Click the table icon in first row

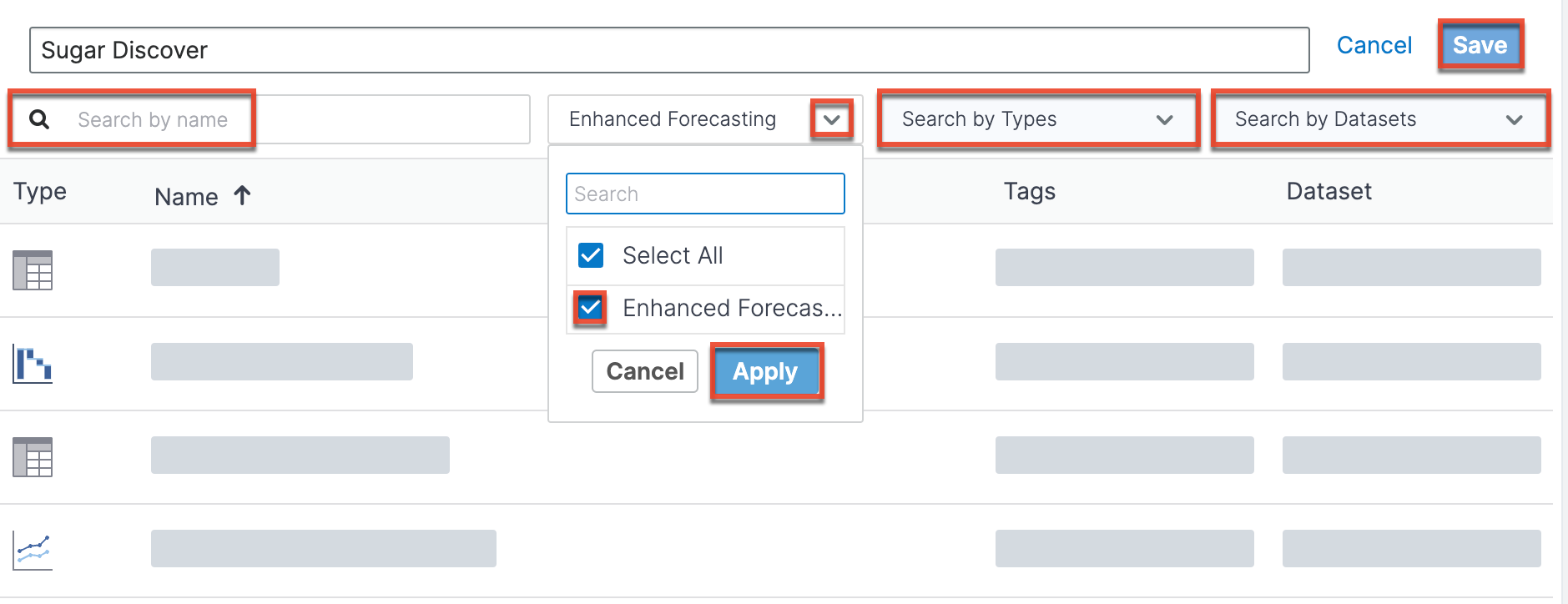[x=33, y=270]
